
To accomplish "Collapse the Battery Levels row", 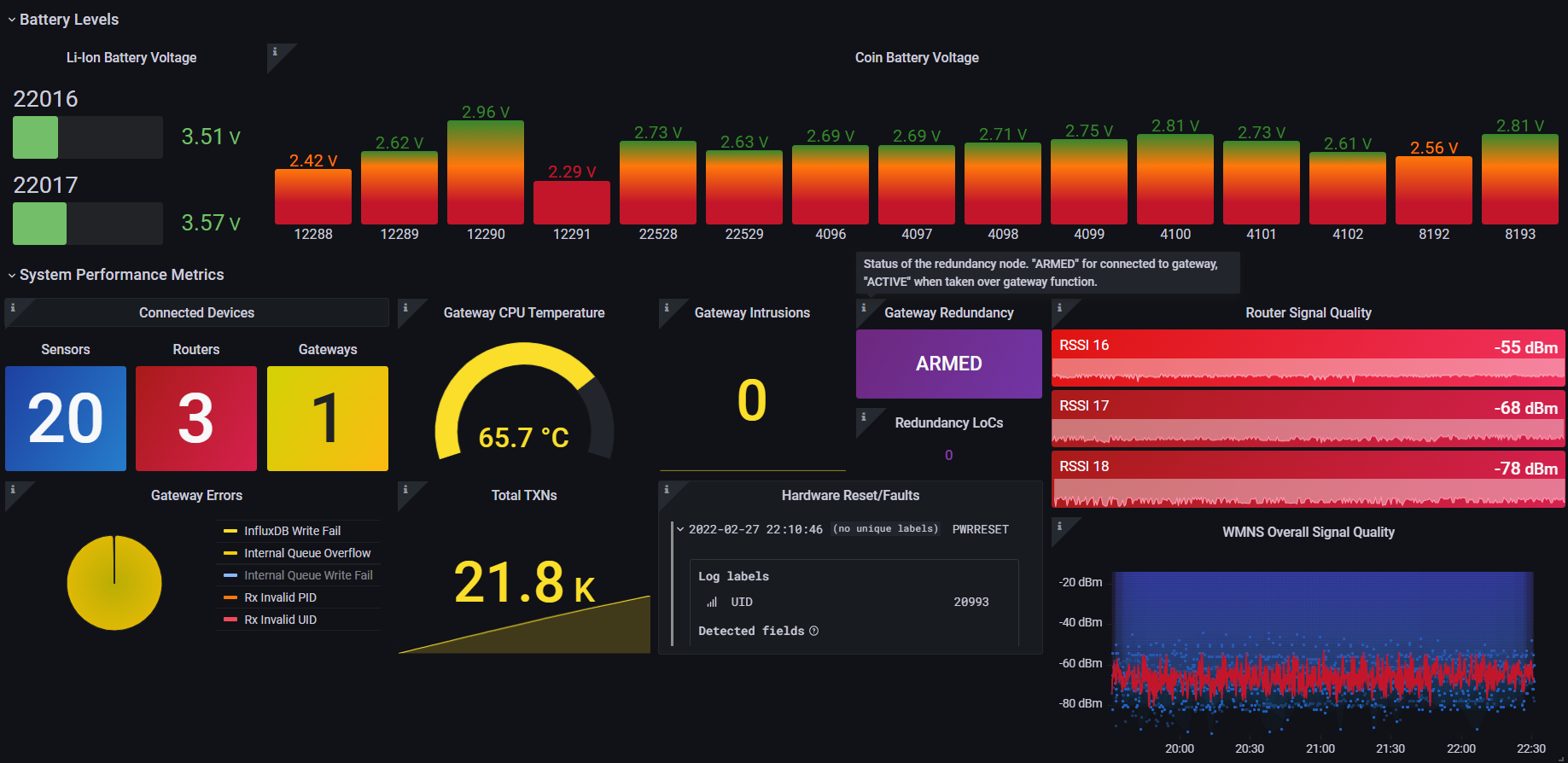I will coord(12,20).
